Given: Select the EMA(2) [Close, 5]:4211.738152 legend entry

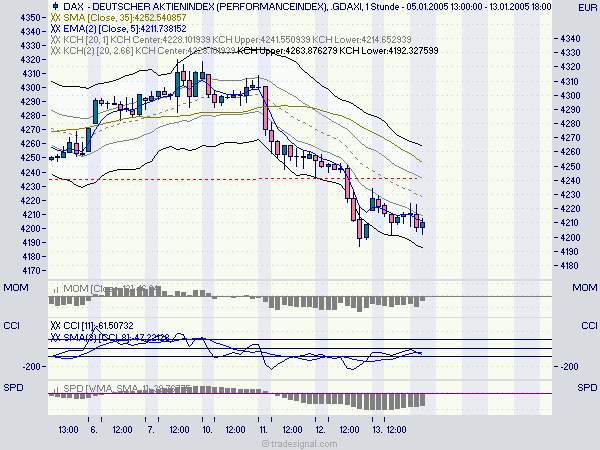Looking at the screenshot, I should [125, 29].
